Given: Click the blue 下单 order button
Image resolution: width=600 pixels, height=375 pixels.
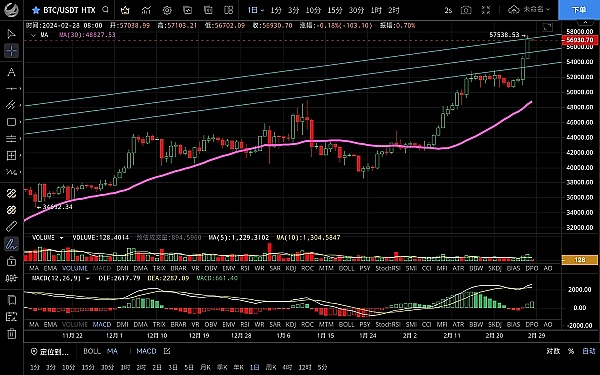Looking at the screenshot, I should click(579, 10).
